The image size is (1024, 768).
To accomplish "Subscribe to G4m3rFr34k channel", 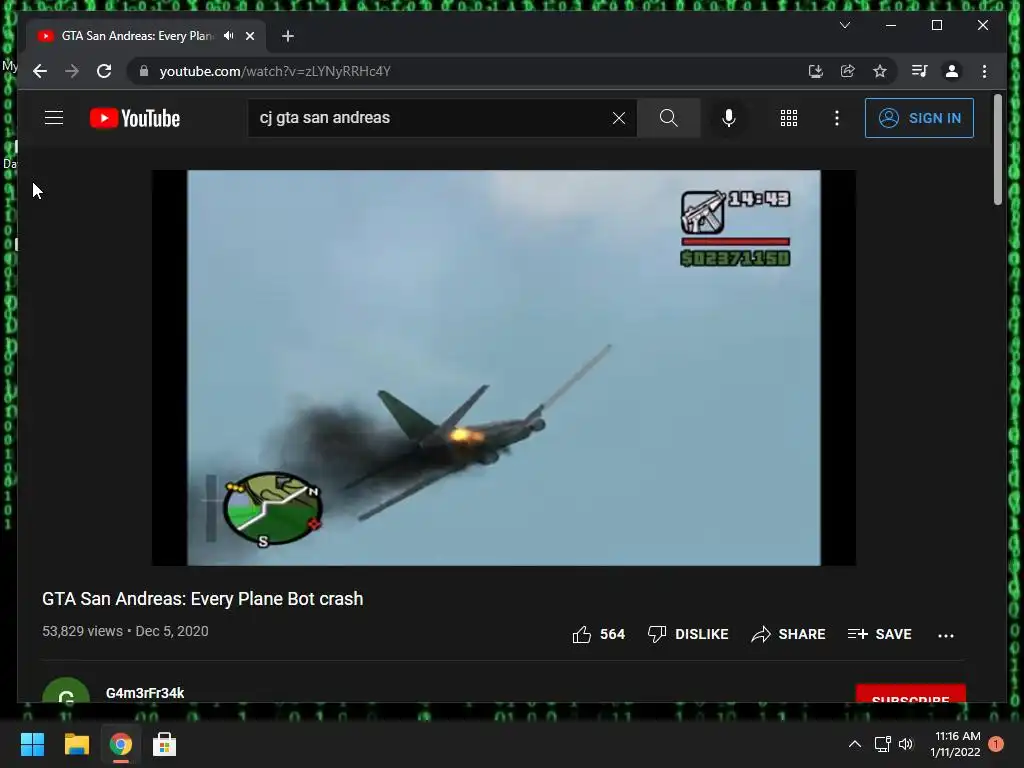I will coord(910,694).
